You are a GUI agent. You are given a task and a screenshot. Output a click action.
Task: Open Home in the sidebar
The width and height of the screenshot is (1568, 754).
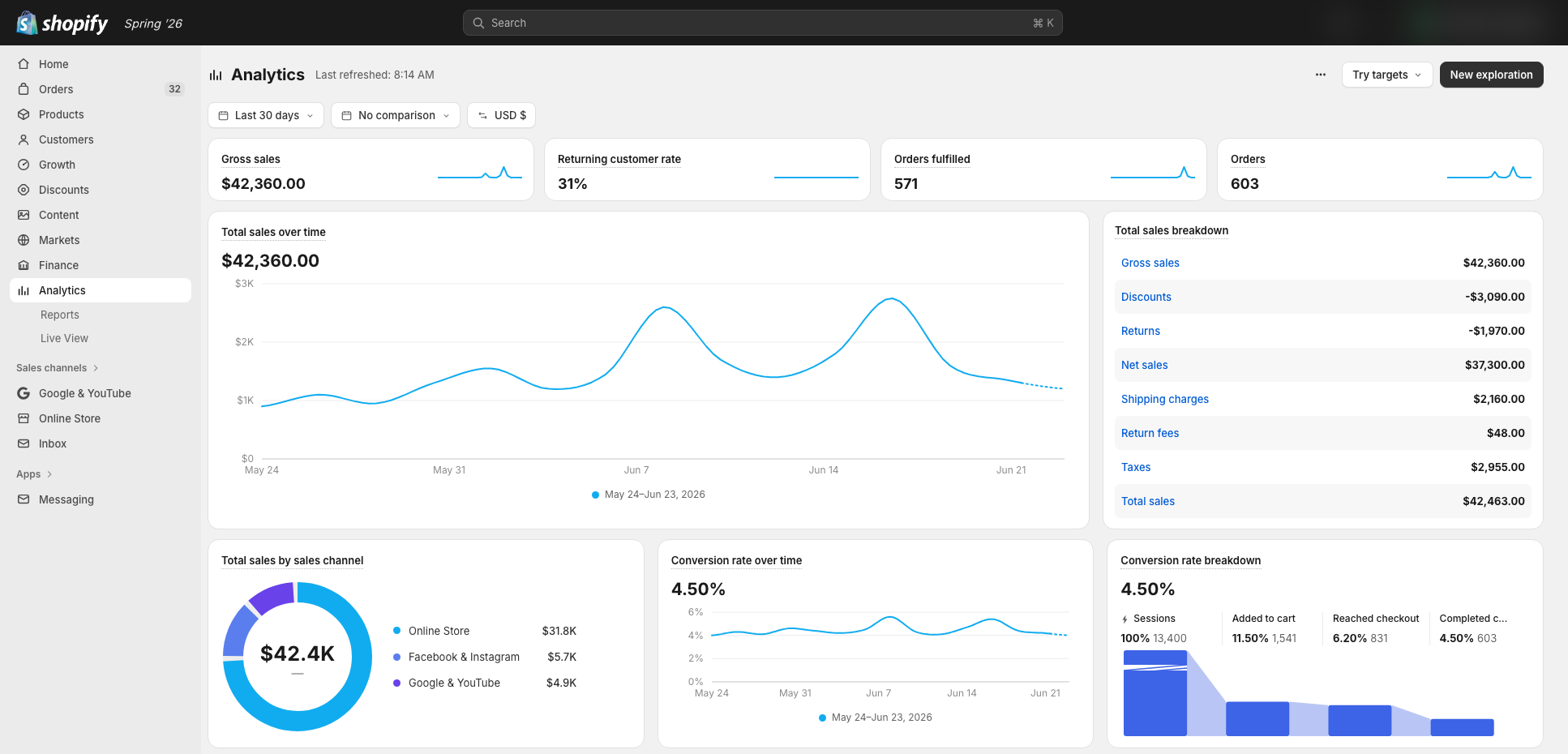pos(101,64)
